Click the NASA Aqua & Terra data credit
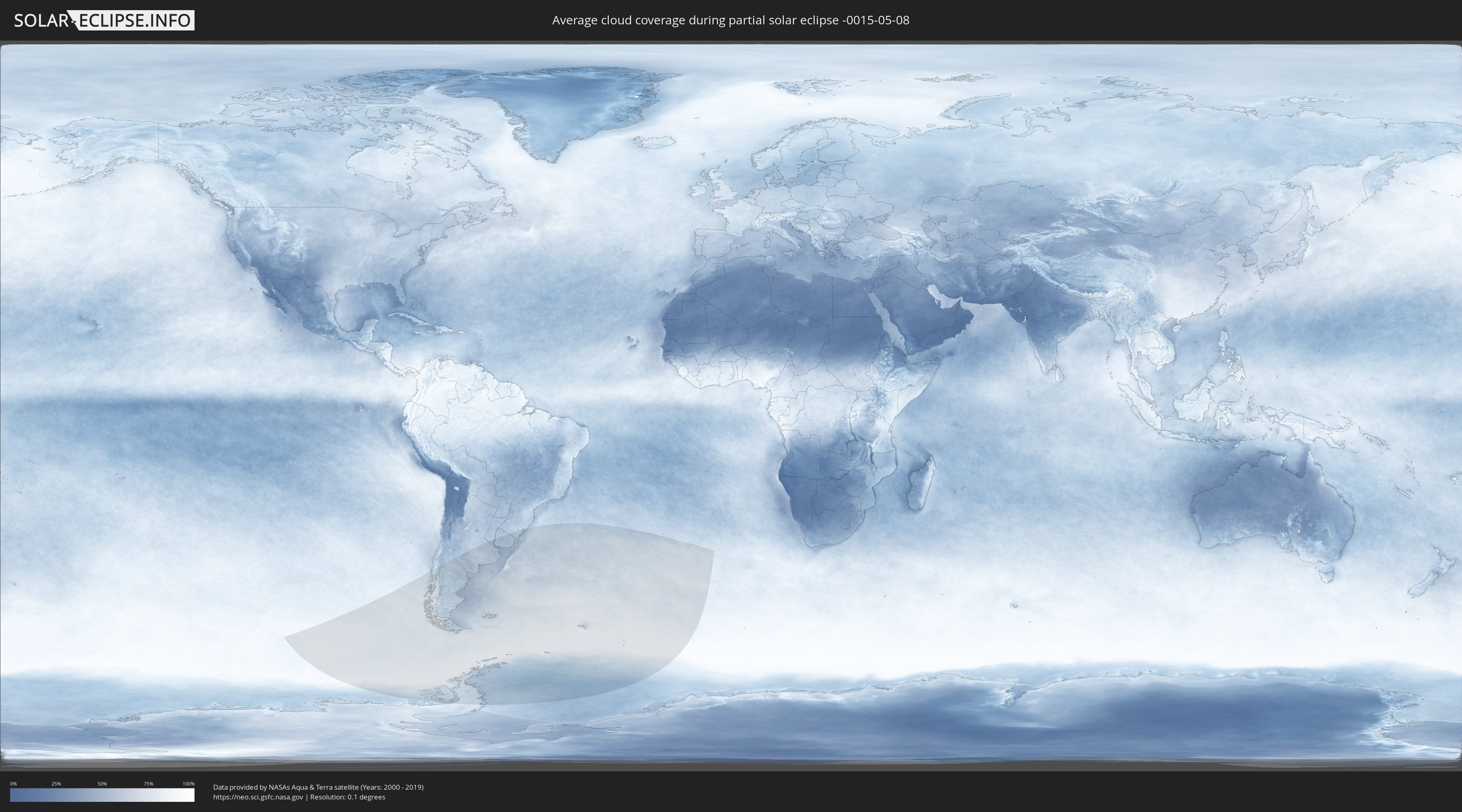The width and height of the screenshot is (1462, 812). point(318,787)
